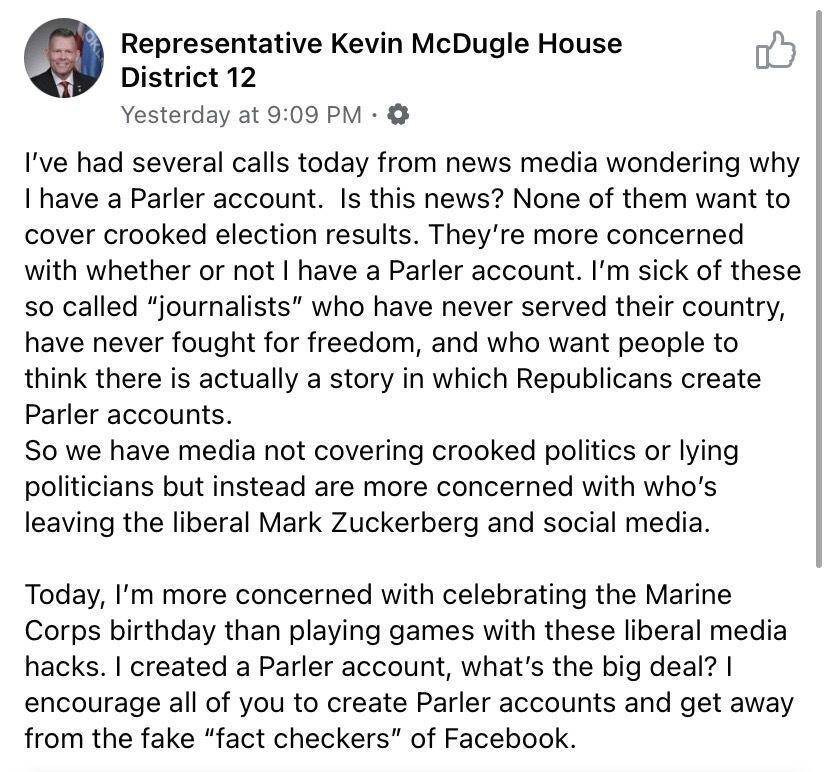Click the 'District 12' line of the page title
The width and height of the screenshot is (828, 772).
point(188,78)
